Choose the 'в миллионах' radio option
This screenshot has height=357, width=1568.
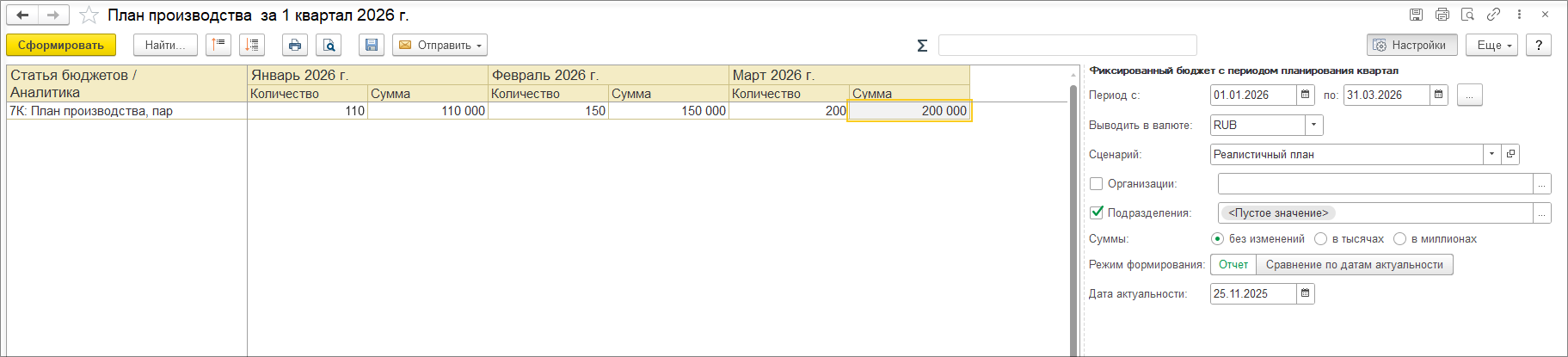tap(1400, 239)
